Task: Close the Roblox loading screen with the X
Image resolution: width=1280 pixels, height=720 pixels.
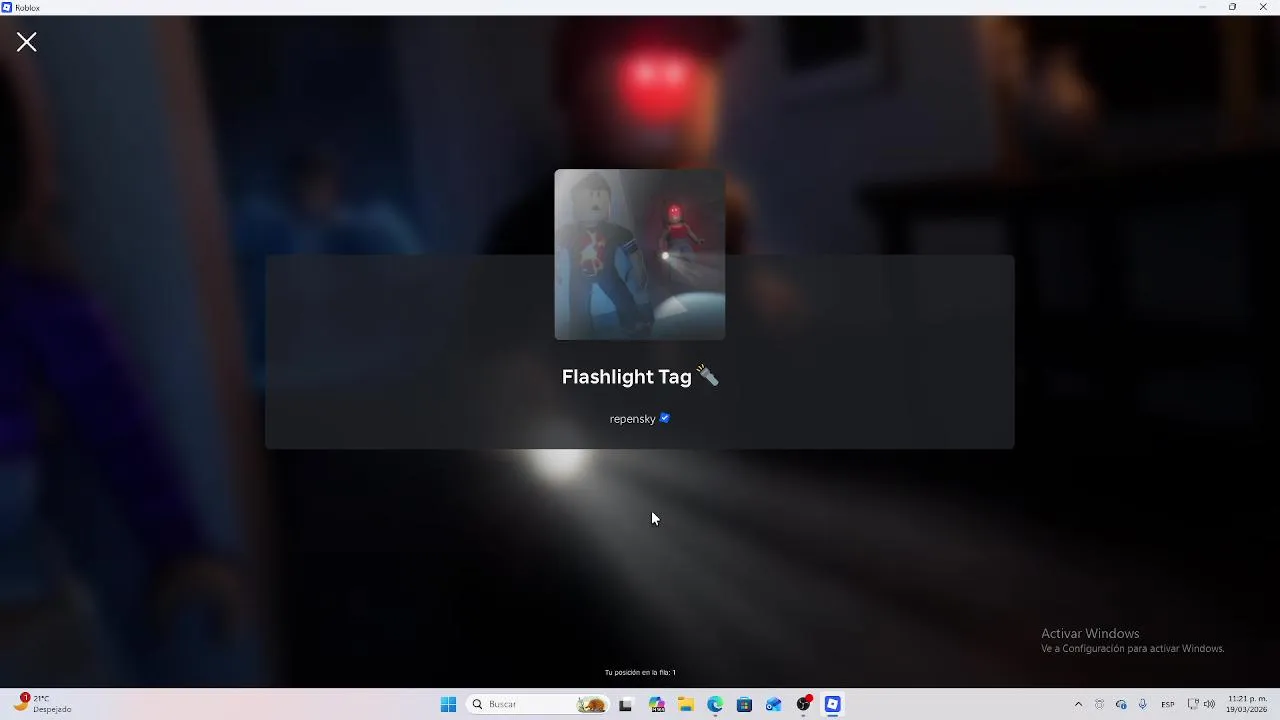Action: point(26,42)
